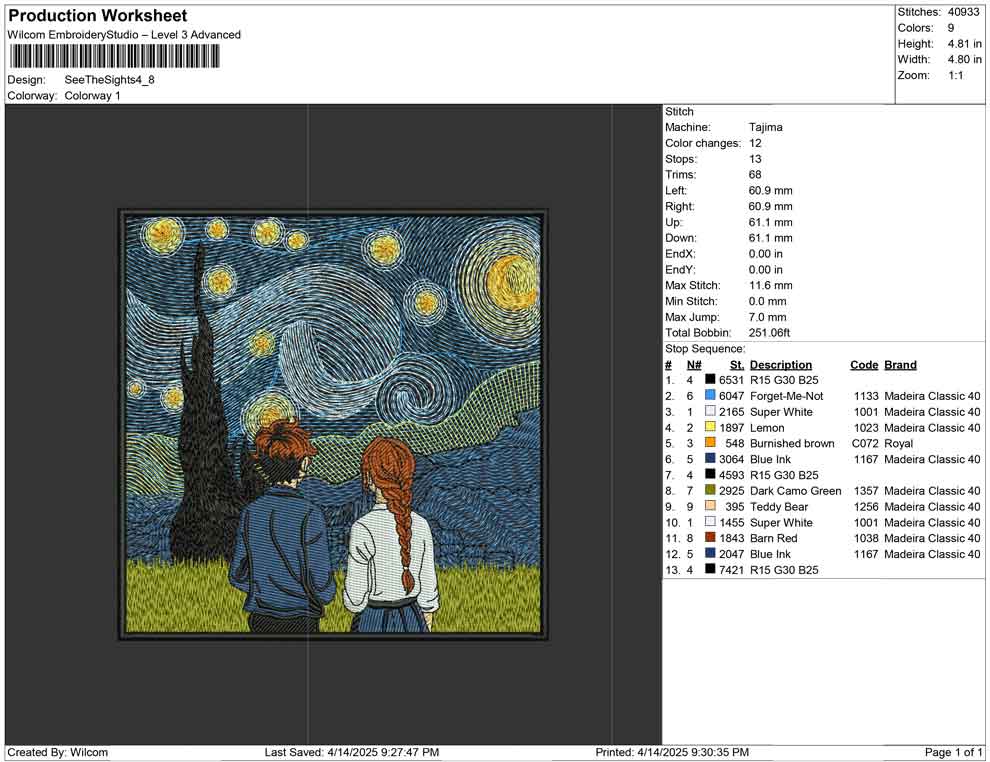
Task: Click the Created By: Wilcom footer text
Action: click(57, 753)
